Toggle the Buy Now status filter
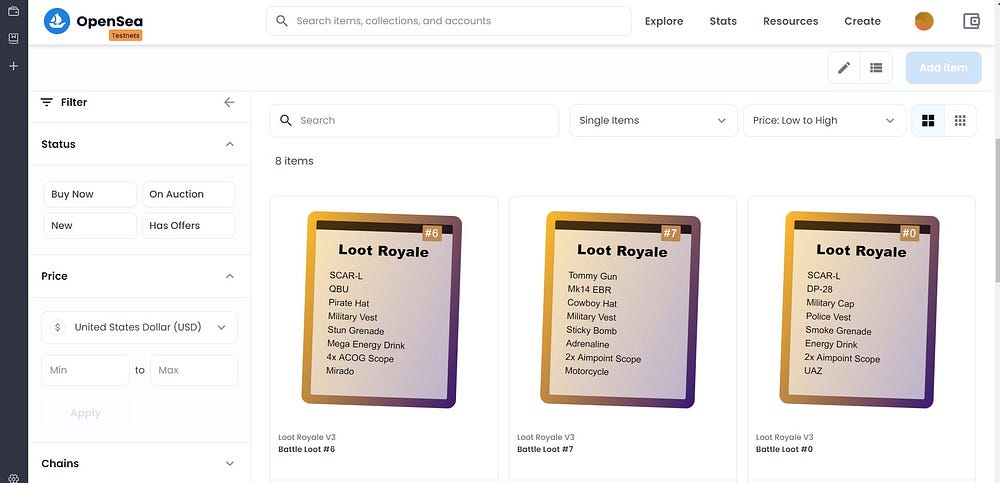 (x=91, y=194)
